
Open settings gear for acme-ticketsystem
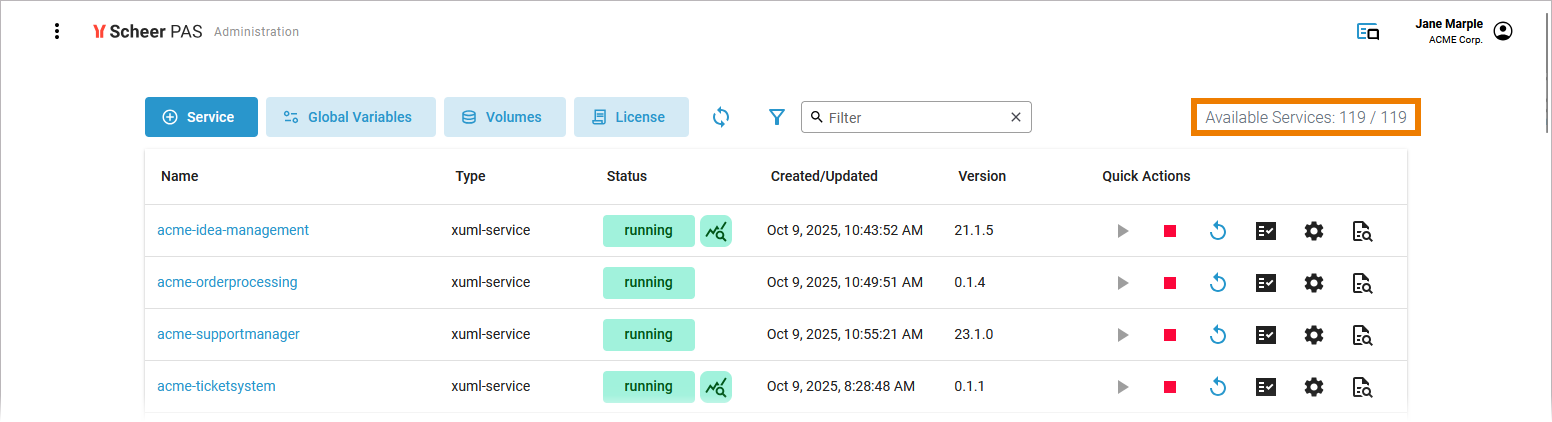[1313, 387]
